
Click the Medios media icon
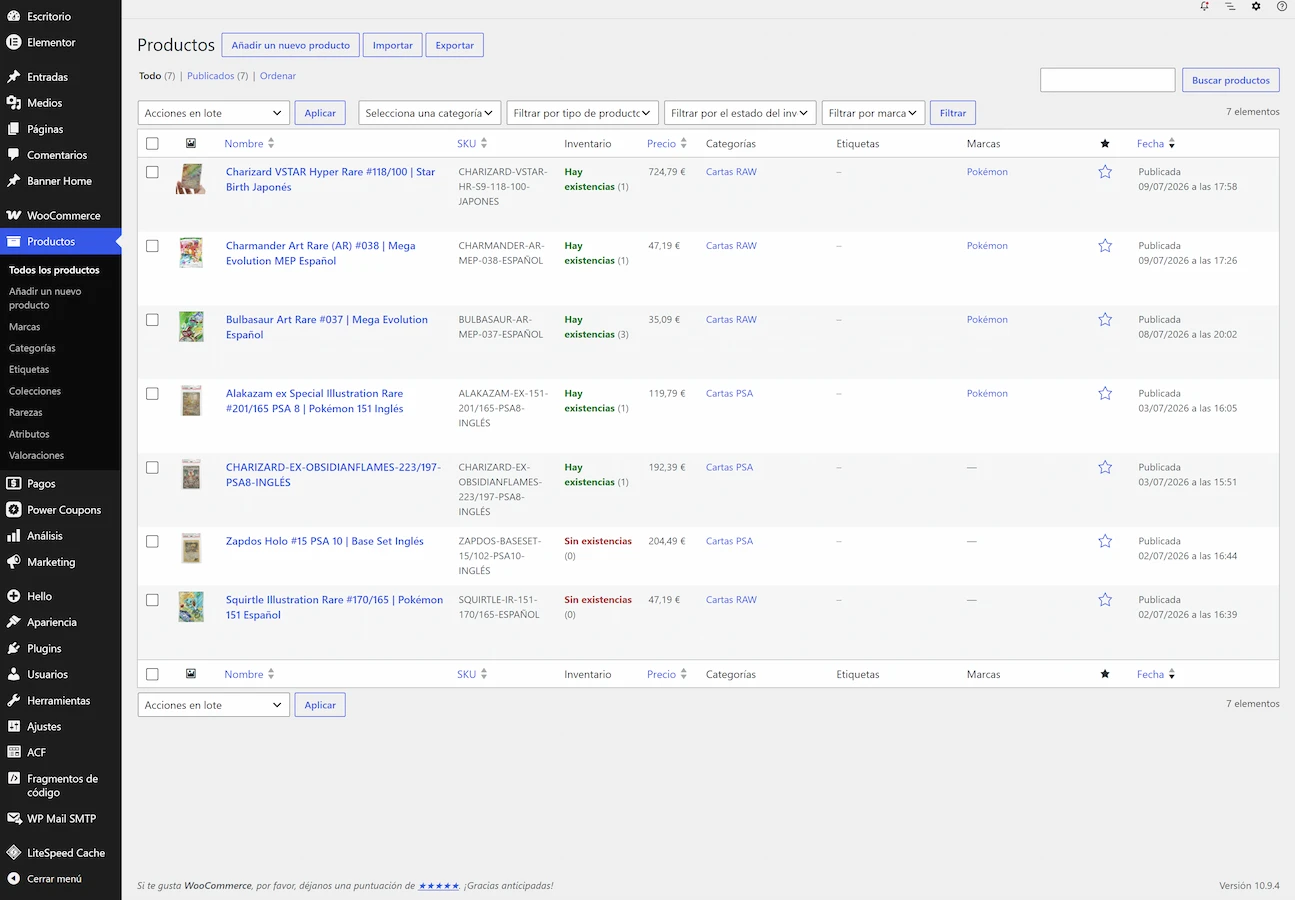pos(14,103)
